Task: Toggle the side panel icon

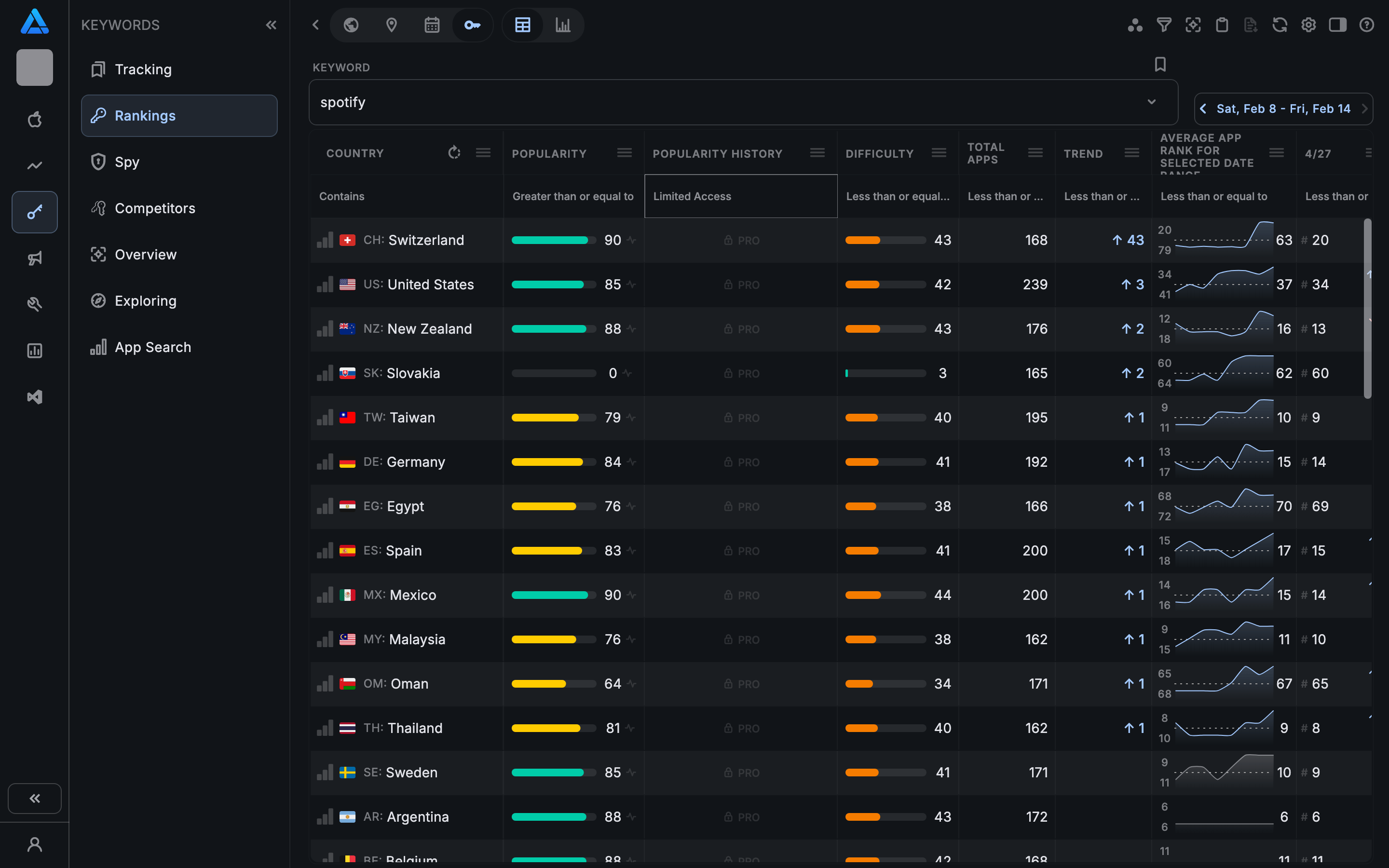Action: [1337, 25]
